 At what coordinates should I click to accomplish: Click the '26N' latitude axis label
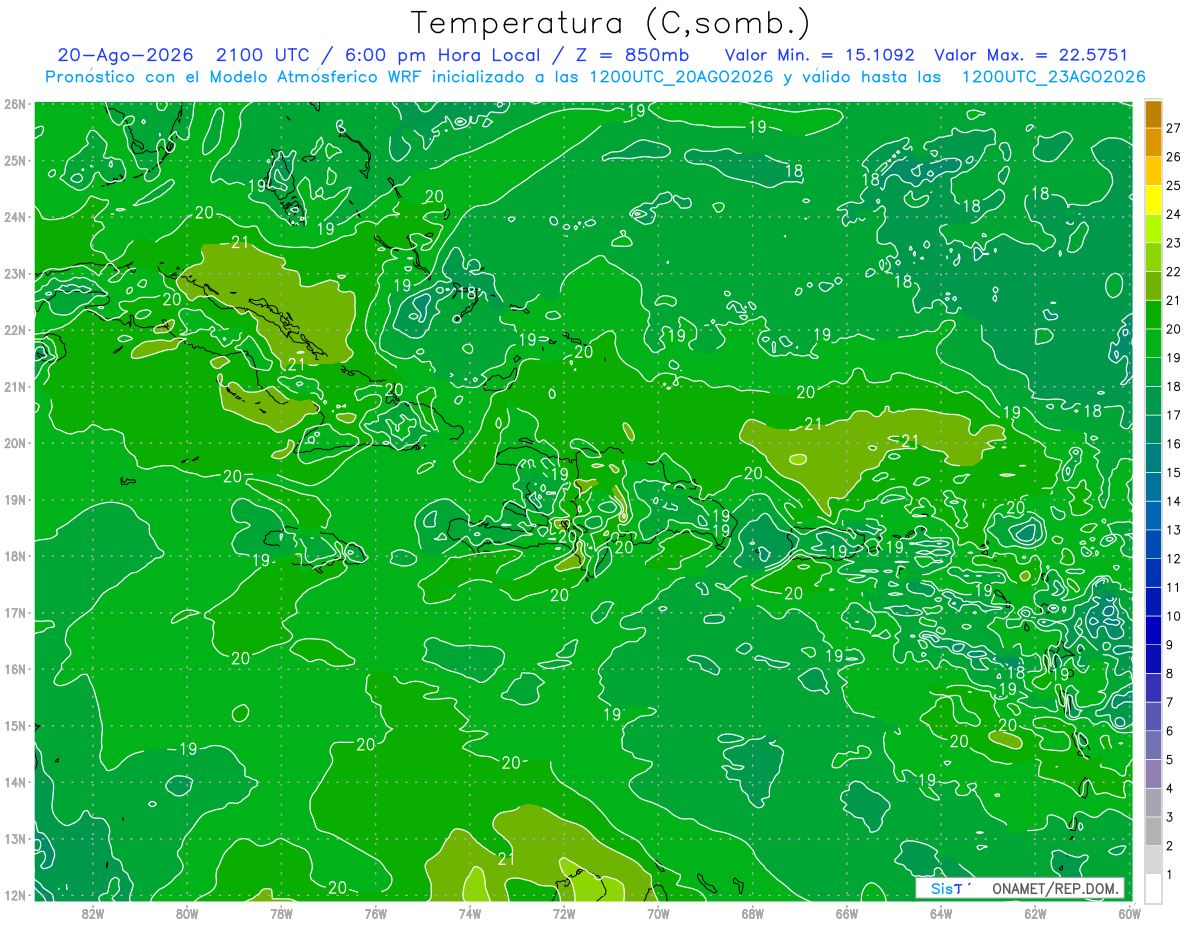tap(15, 104)
